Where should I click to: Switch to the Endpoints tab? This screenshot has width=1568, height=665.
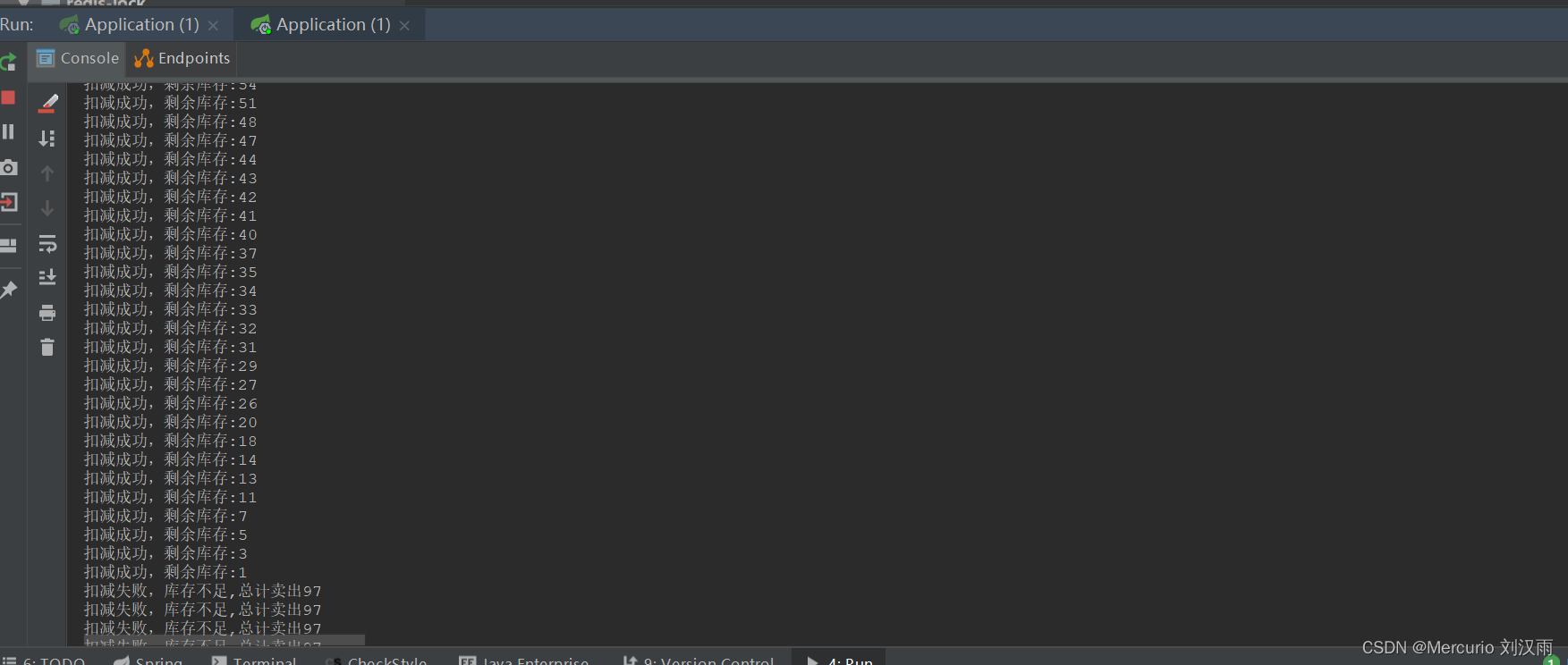(182, 58)
